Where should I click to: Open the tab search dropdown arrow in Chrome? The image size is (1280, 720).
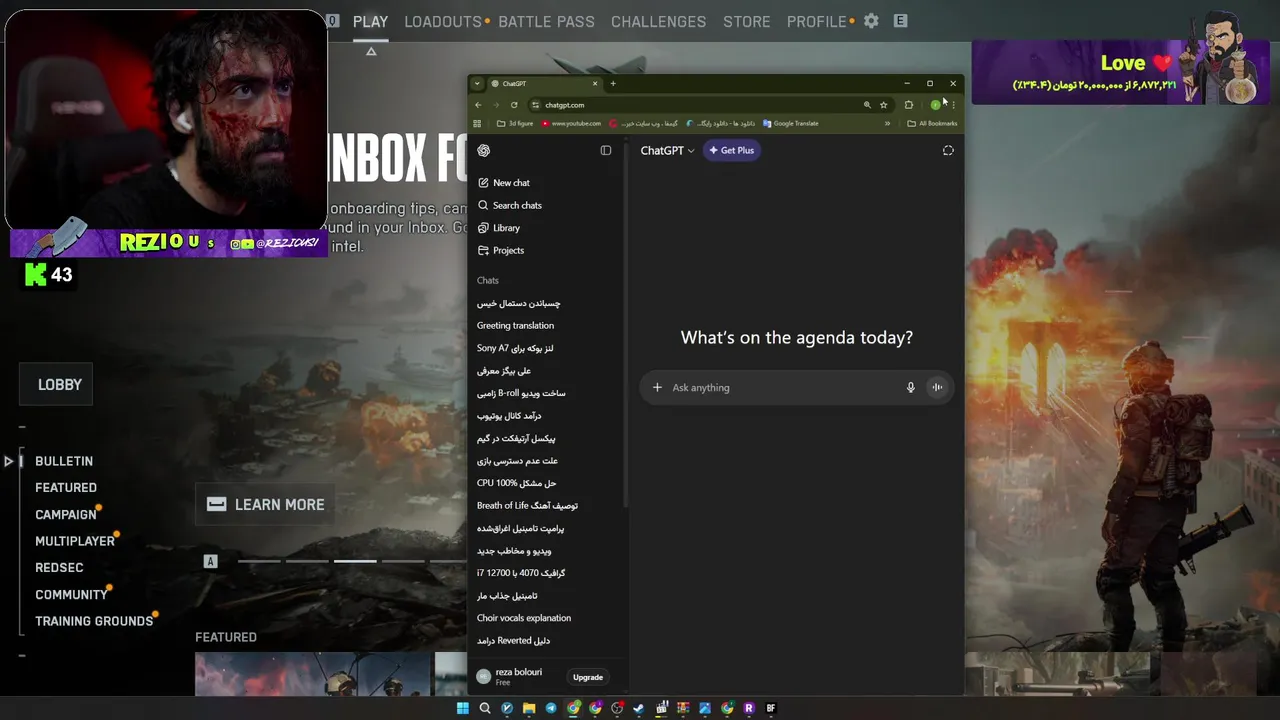tap(477, 84)
